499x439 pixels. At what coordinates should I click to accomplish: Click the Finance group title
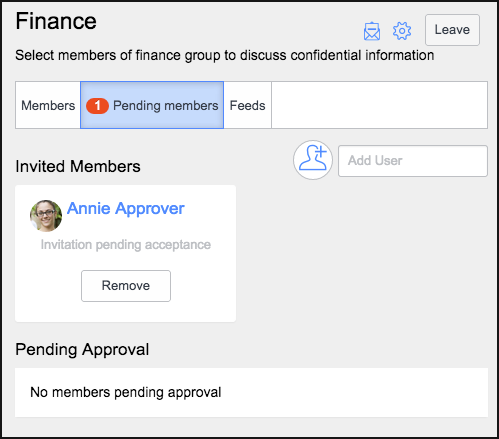click(x=56, y=21)
